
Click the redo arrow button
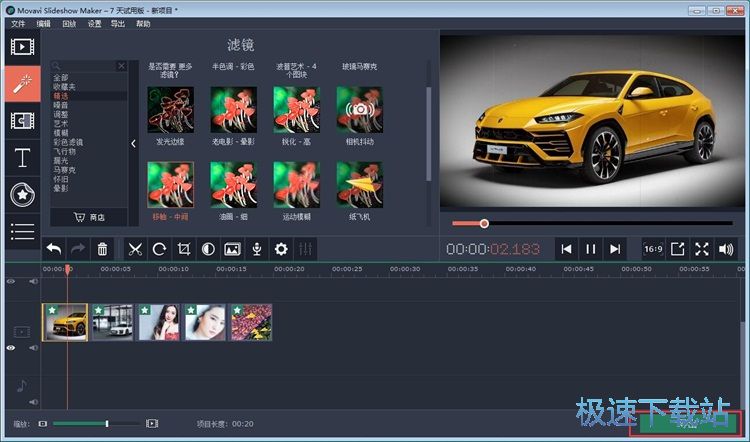[78, 249]
